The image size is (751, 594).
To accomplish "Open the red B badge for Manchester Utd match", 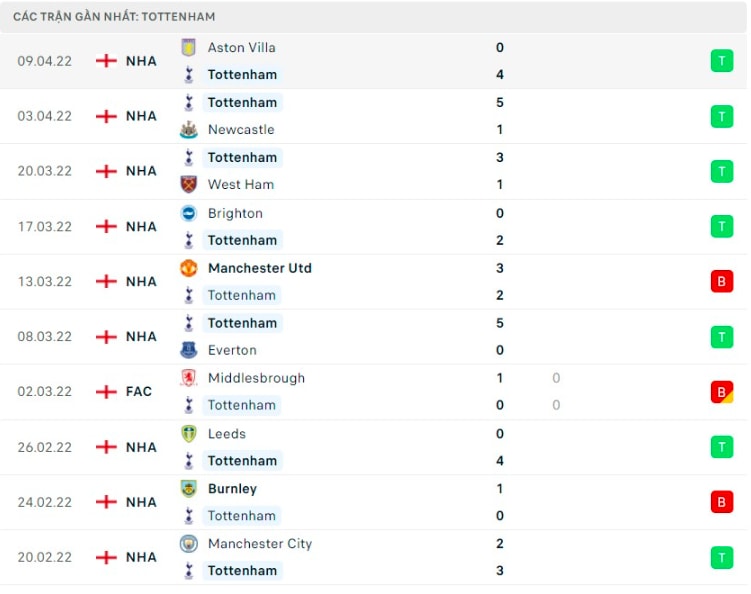I will [722, 281].
